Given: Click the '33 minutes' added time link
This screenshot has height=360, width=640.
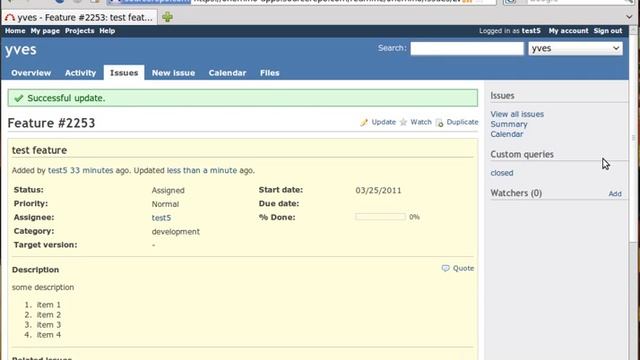Looking at the screenshot, I should (91, 171).
